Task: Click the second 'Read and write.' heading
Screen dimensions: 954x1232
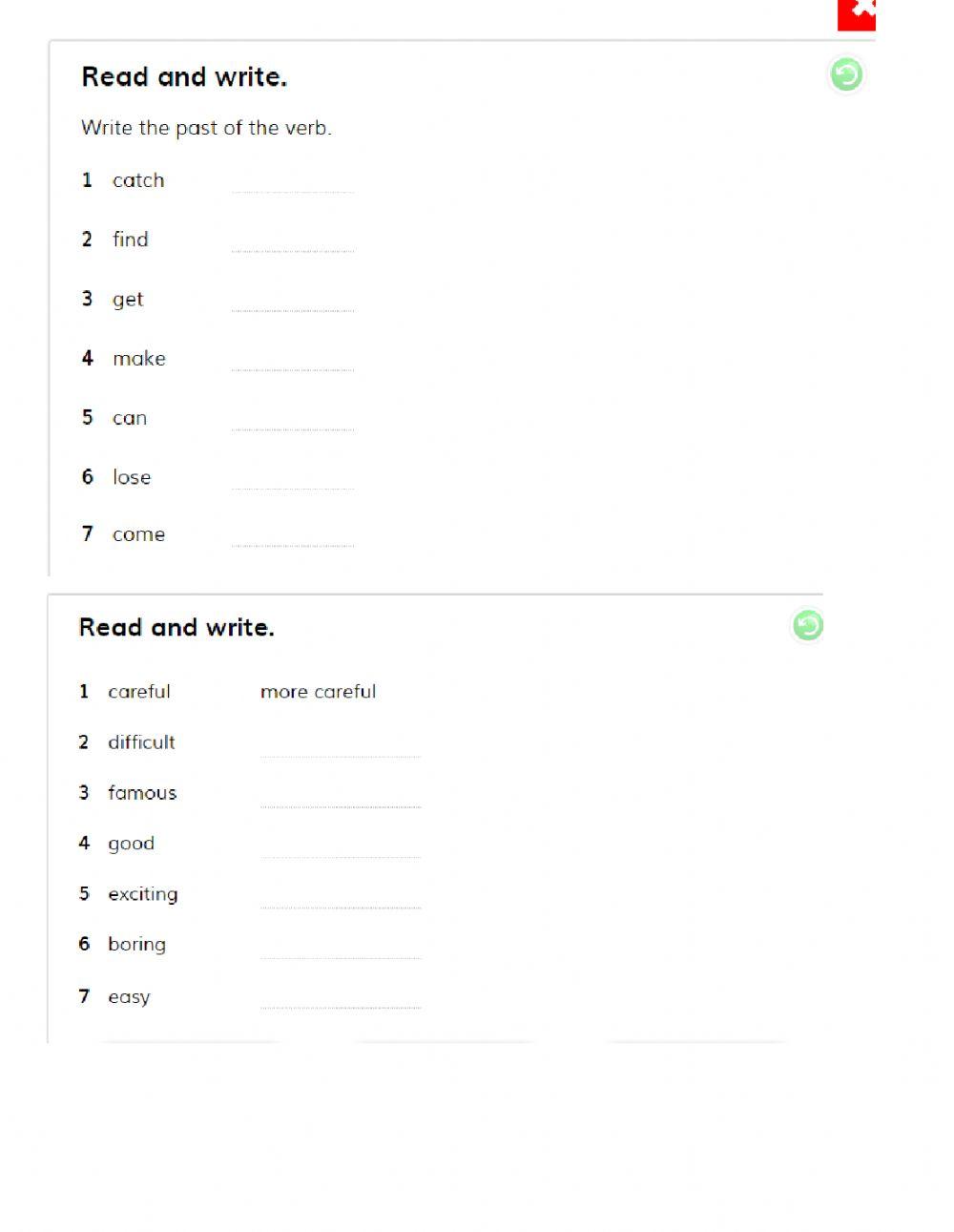Action: point(176,628)
